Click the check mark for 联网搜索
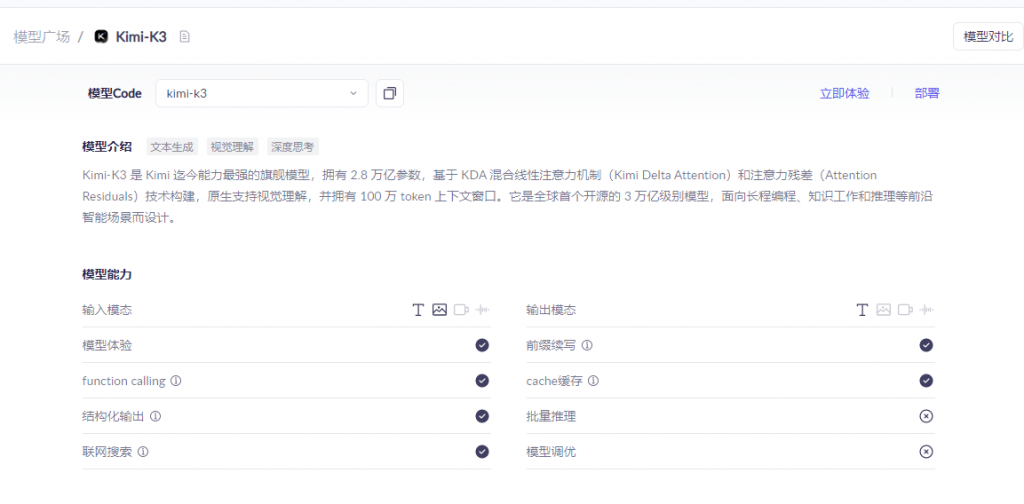 (x=482, y=451)
